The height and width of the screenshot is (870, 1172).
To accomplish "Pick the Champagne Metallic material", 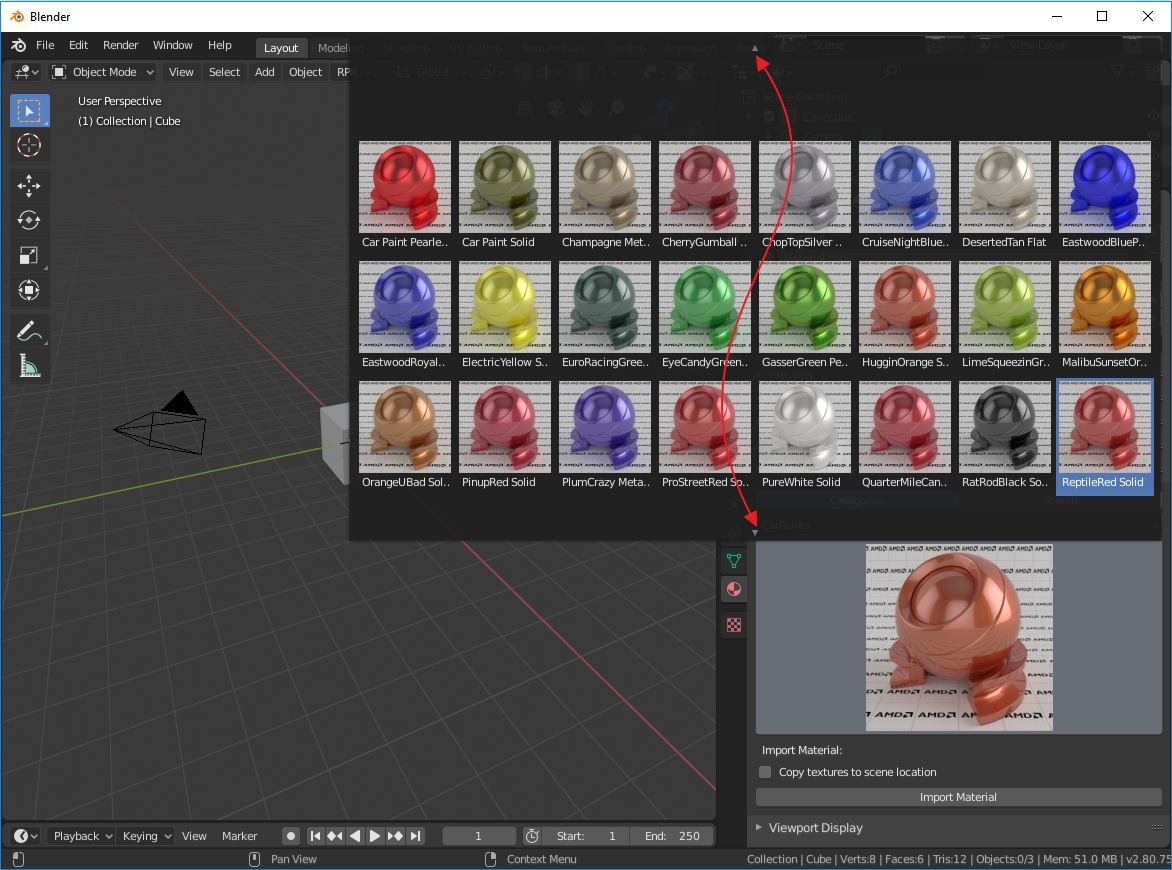I will pos(605,195).
